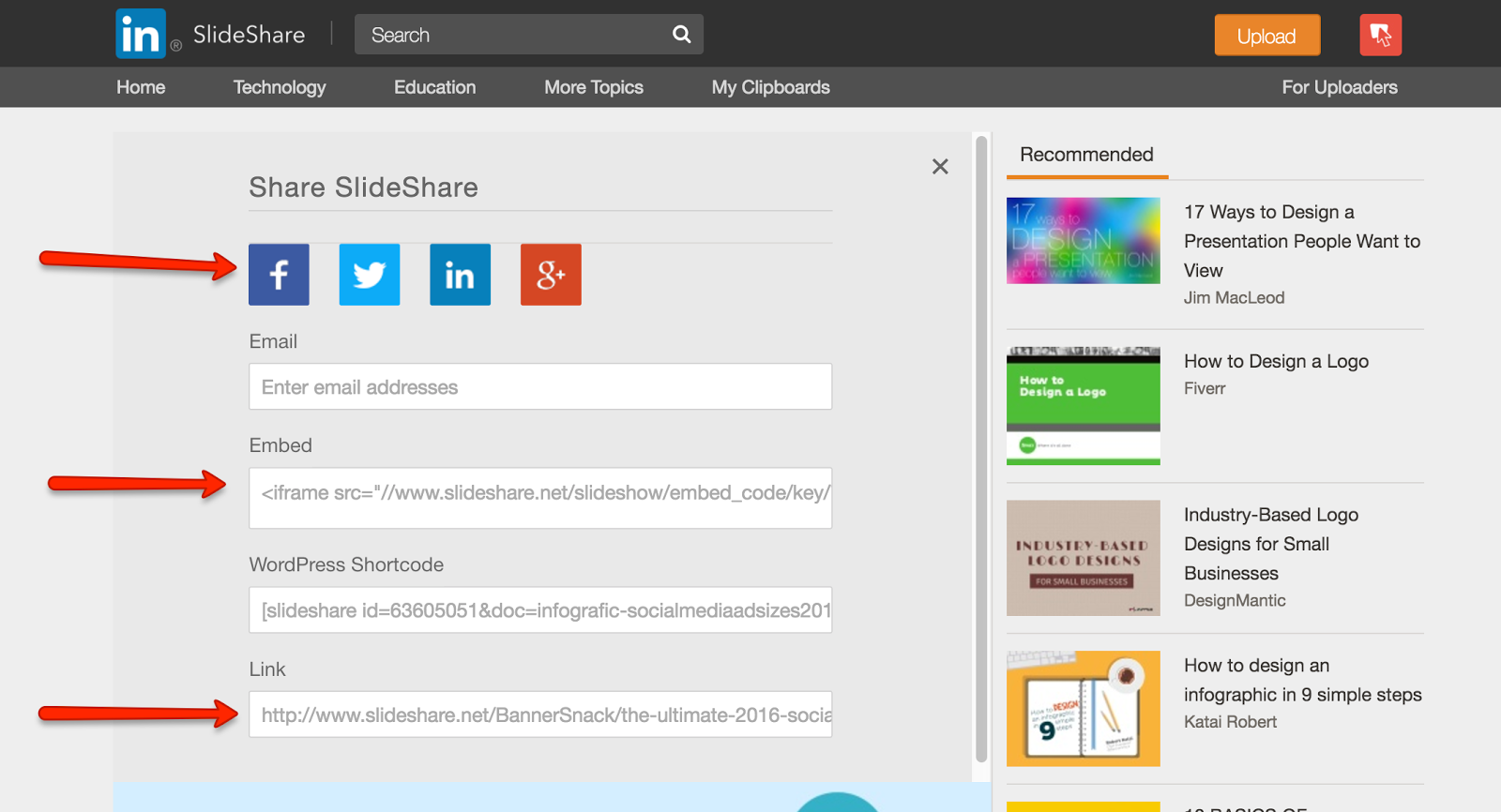The image size is (1501, 812).
Task: Select the Recommended tab
Action: pos(1087,156)
